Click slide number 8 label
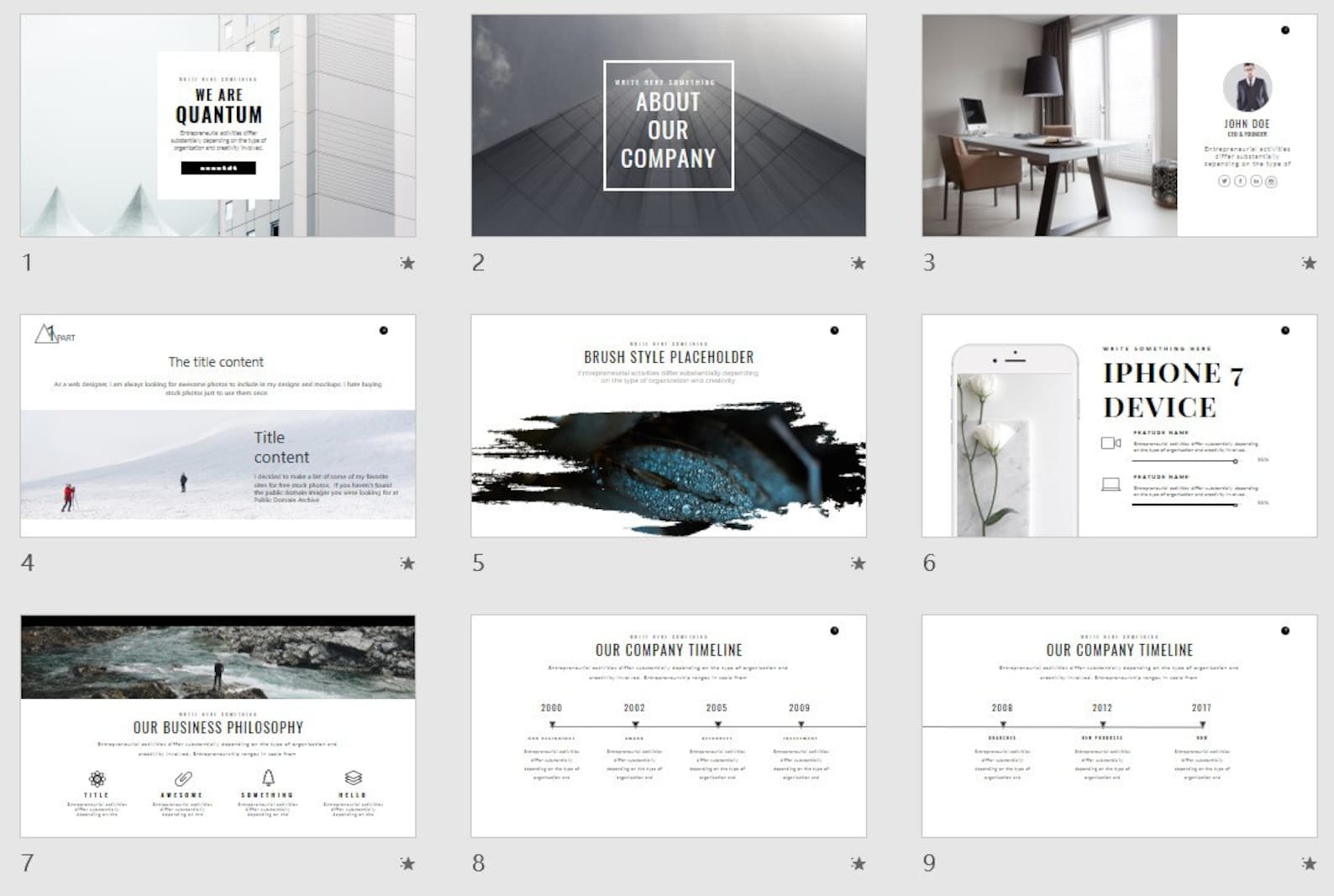Image resolution: width=1334 pixels, height=896 pixels. point(478,863)
